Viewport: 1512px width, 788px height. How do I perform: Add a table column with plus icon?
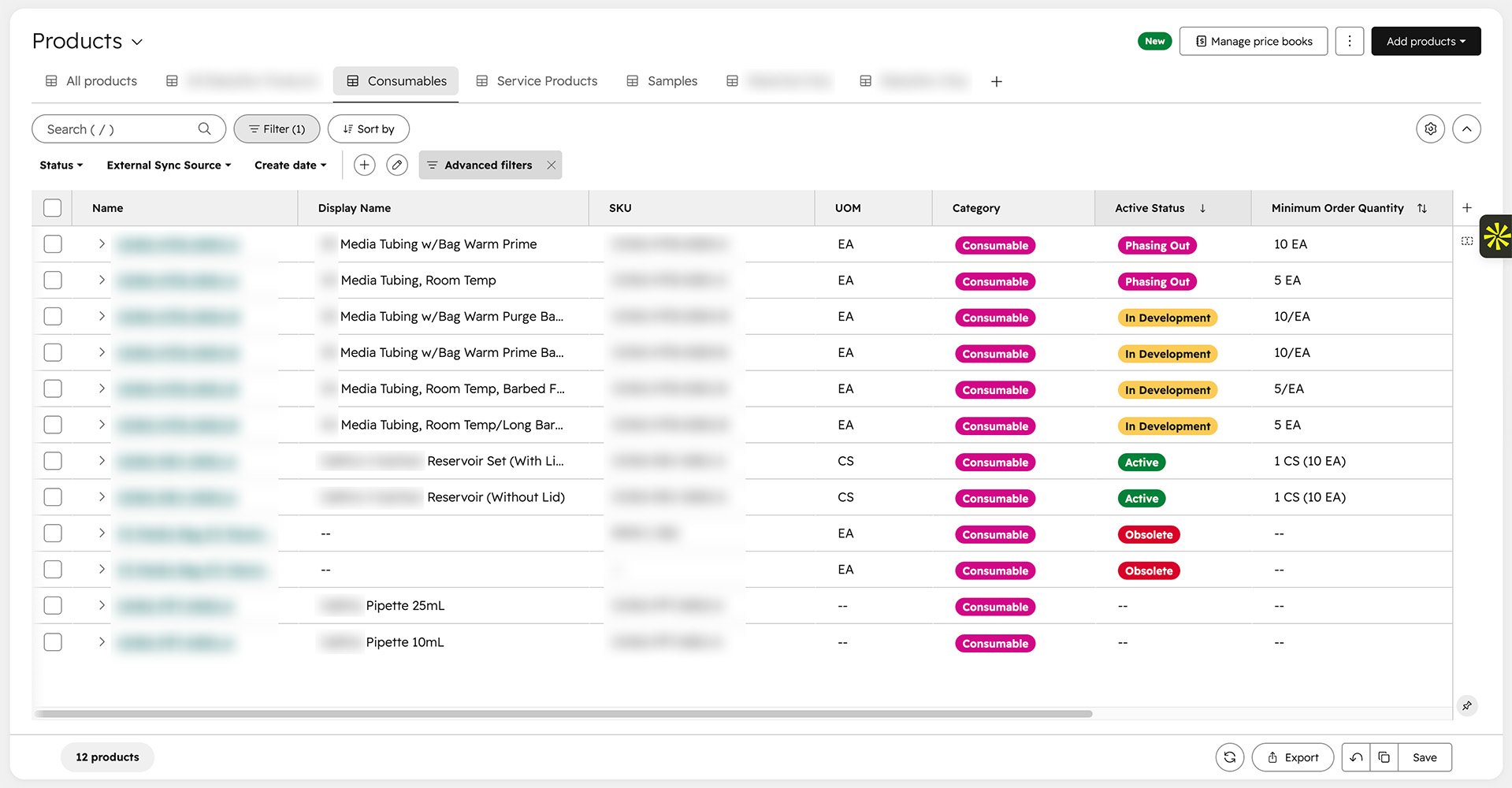click(x=1467, y=208)
